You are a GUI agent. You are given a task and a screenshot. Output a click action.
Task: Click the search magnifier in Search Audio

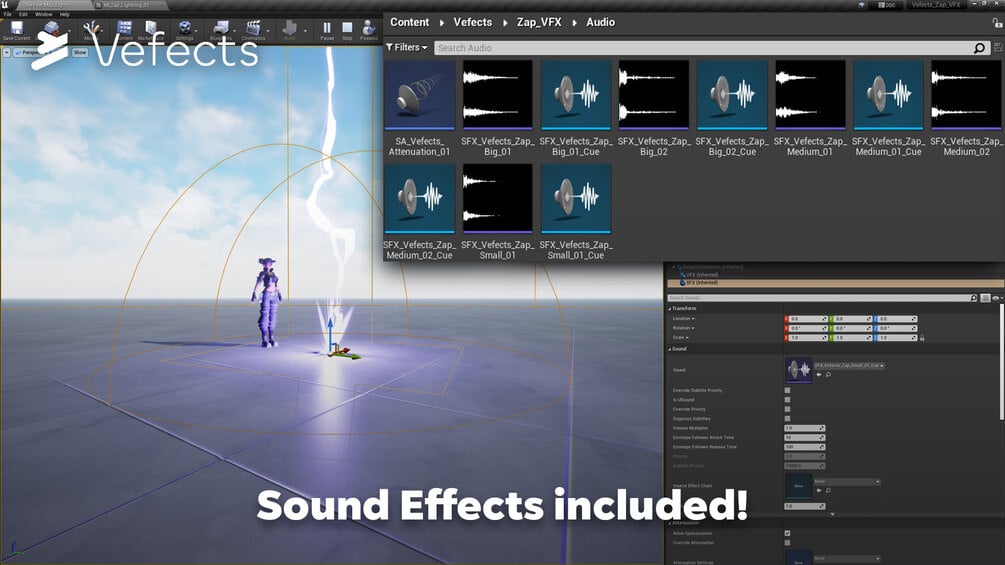click(x=979, y=48)
